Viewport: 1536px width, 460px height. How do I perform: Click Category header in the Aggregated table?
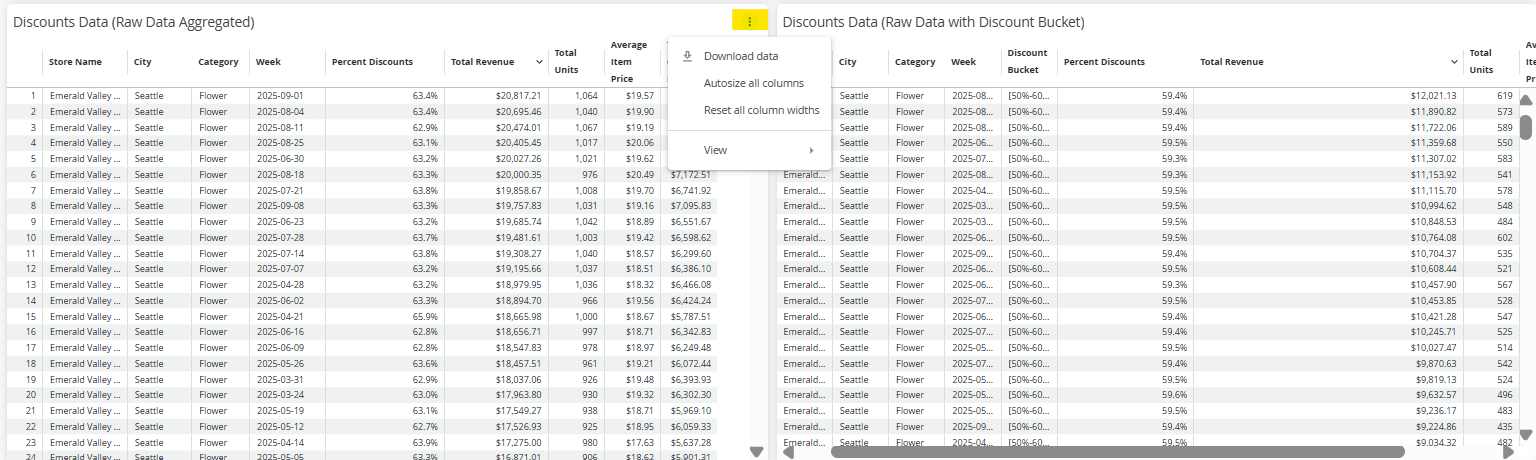pos(218,62)
